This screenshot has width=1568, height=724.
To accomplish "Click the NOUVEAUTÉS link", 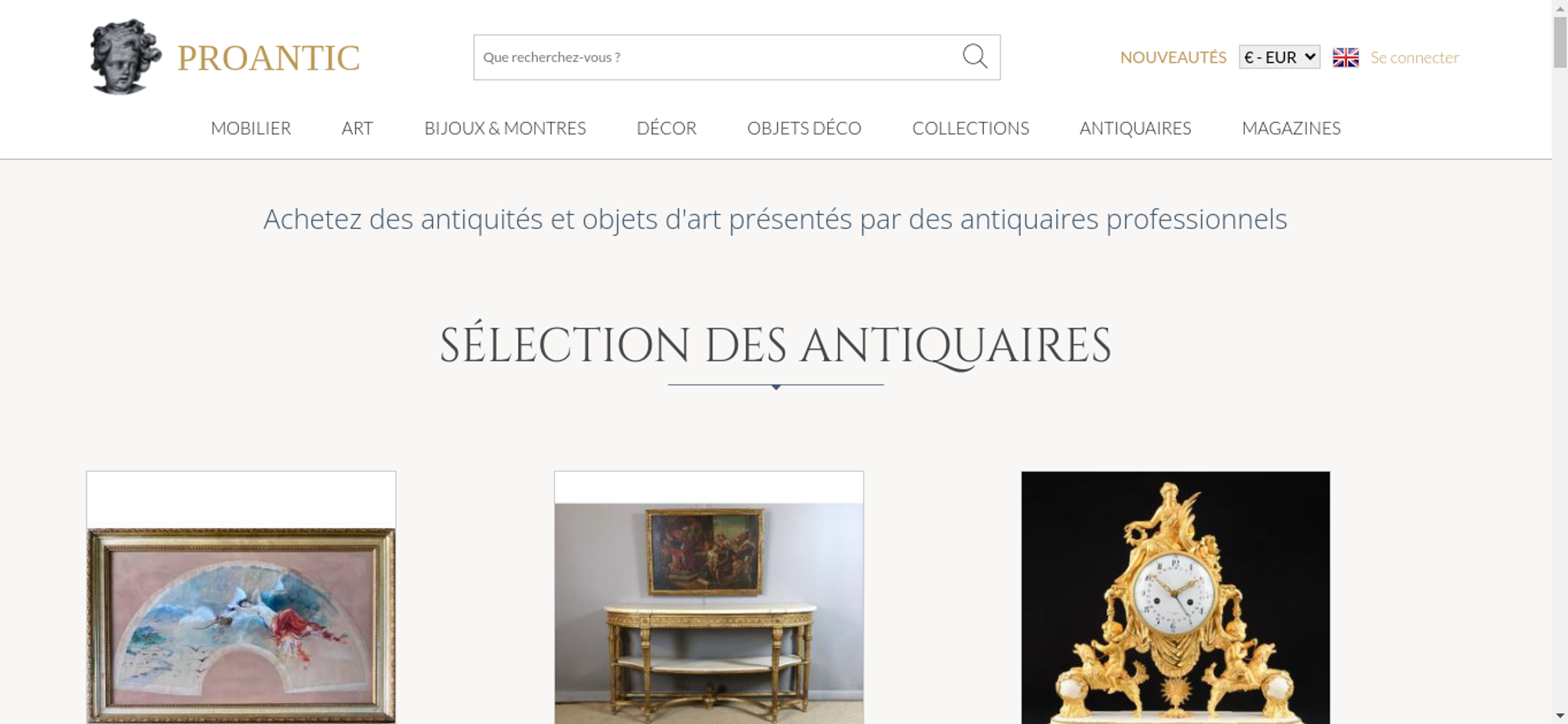I will coord(1173,57).
